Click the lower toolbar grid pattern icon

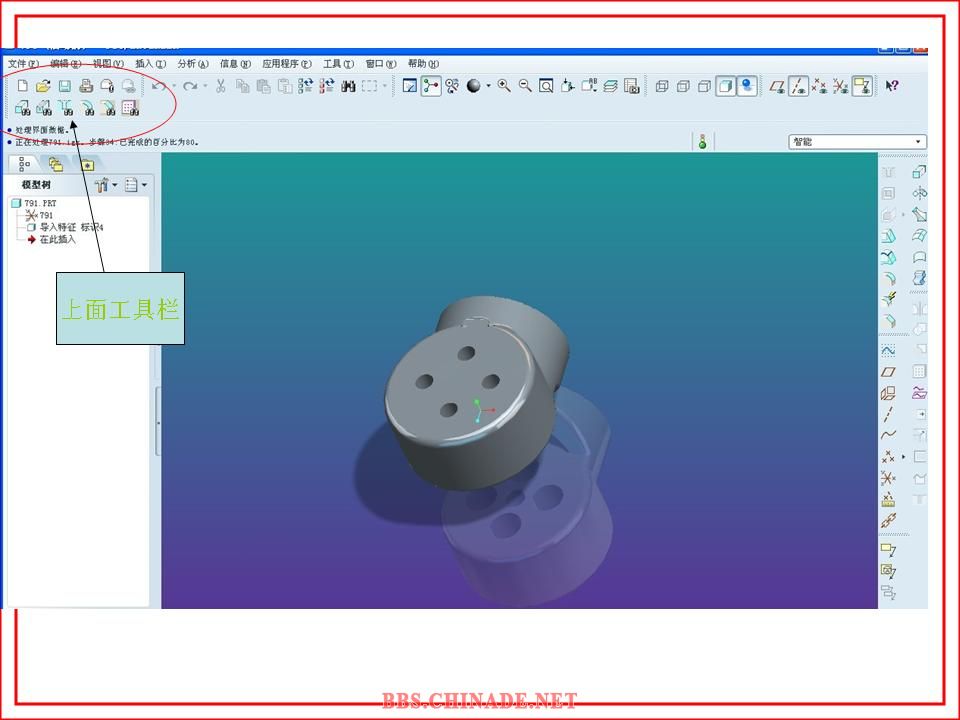130,108
